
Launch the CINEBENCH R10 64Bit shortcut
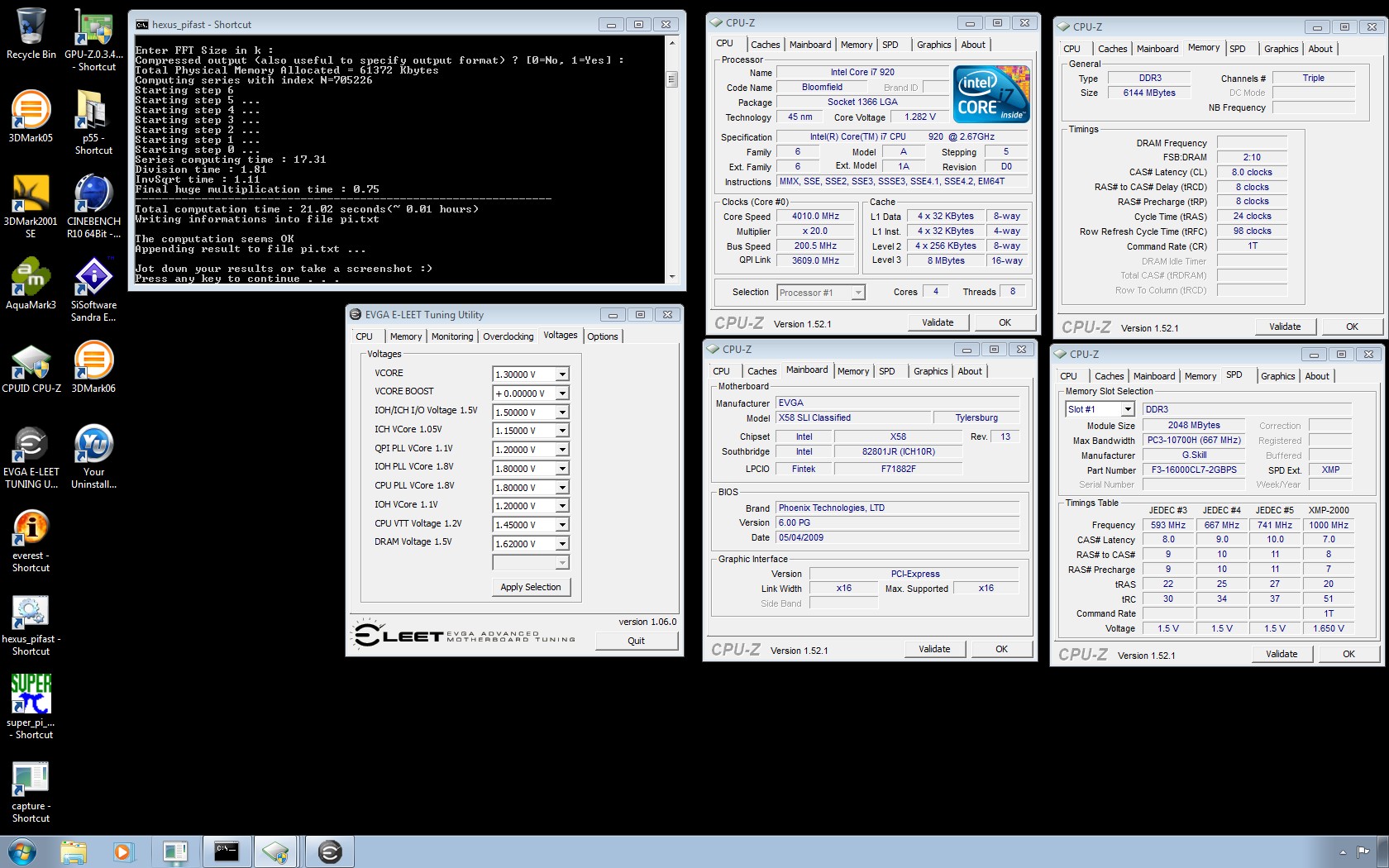(x=93, y=207)
